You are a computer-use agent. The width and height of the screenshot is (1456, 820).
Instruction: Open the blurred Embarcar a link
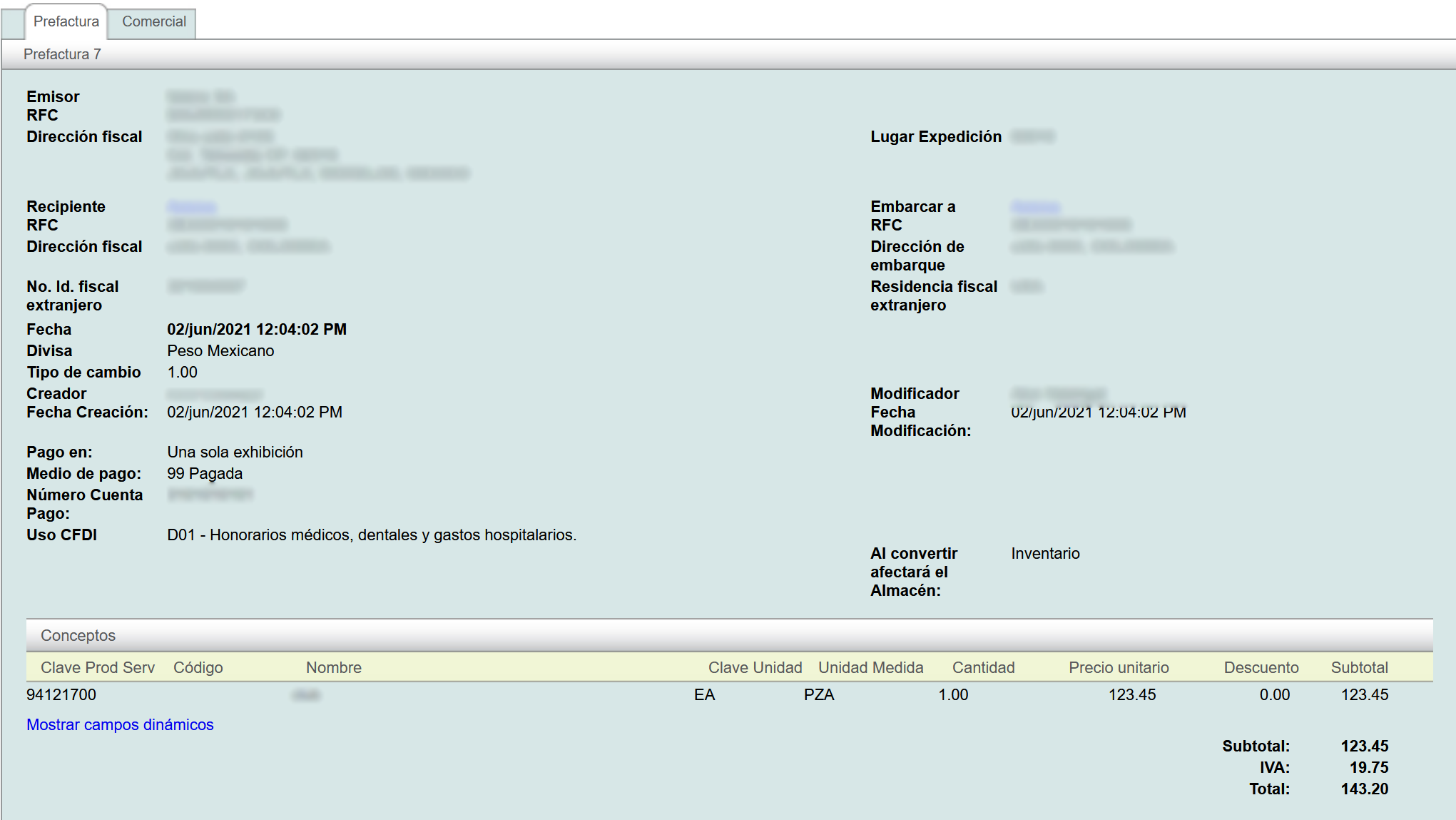pyautogui.click(x=1035, y=207)
